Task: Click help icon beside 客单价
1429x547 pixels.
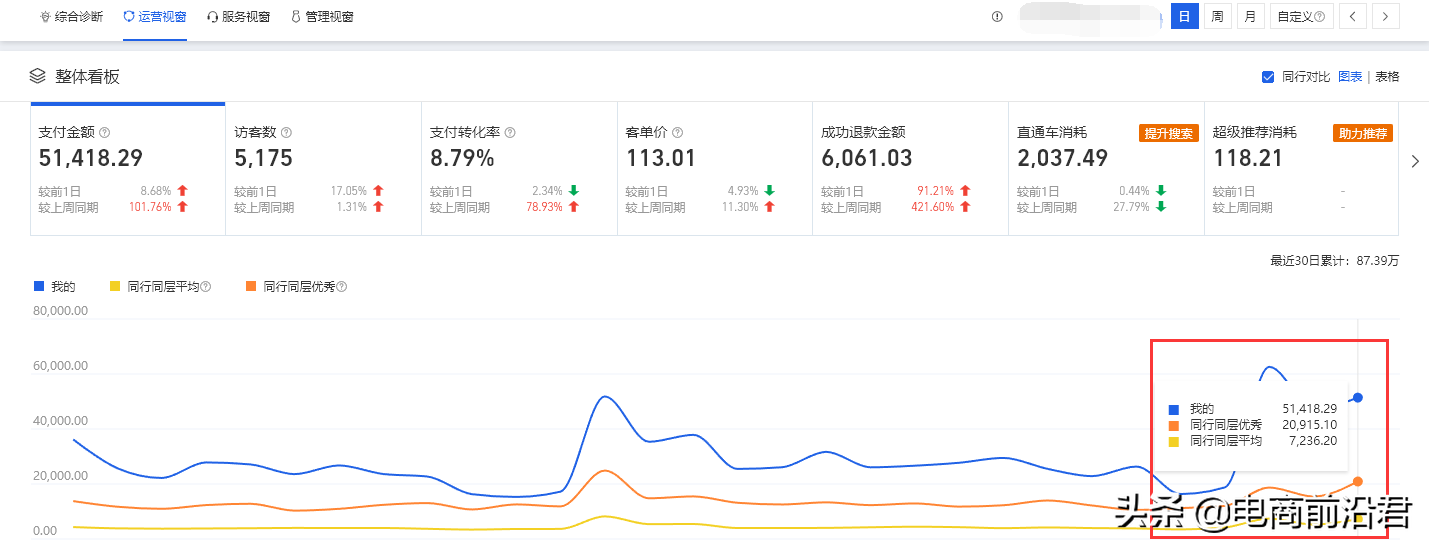Action: coord(676,132)
